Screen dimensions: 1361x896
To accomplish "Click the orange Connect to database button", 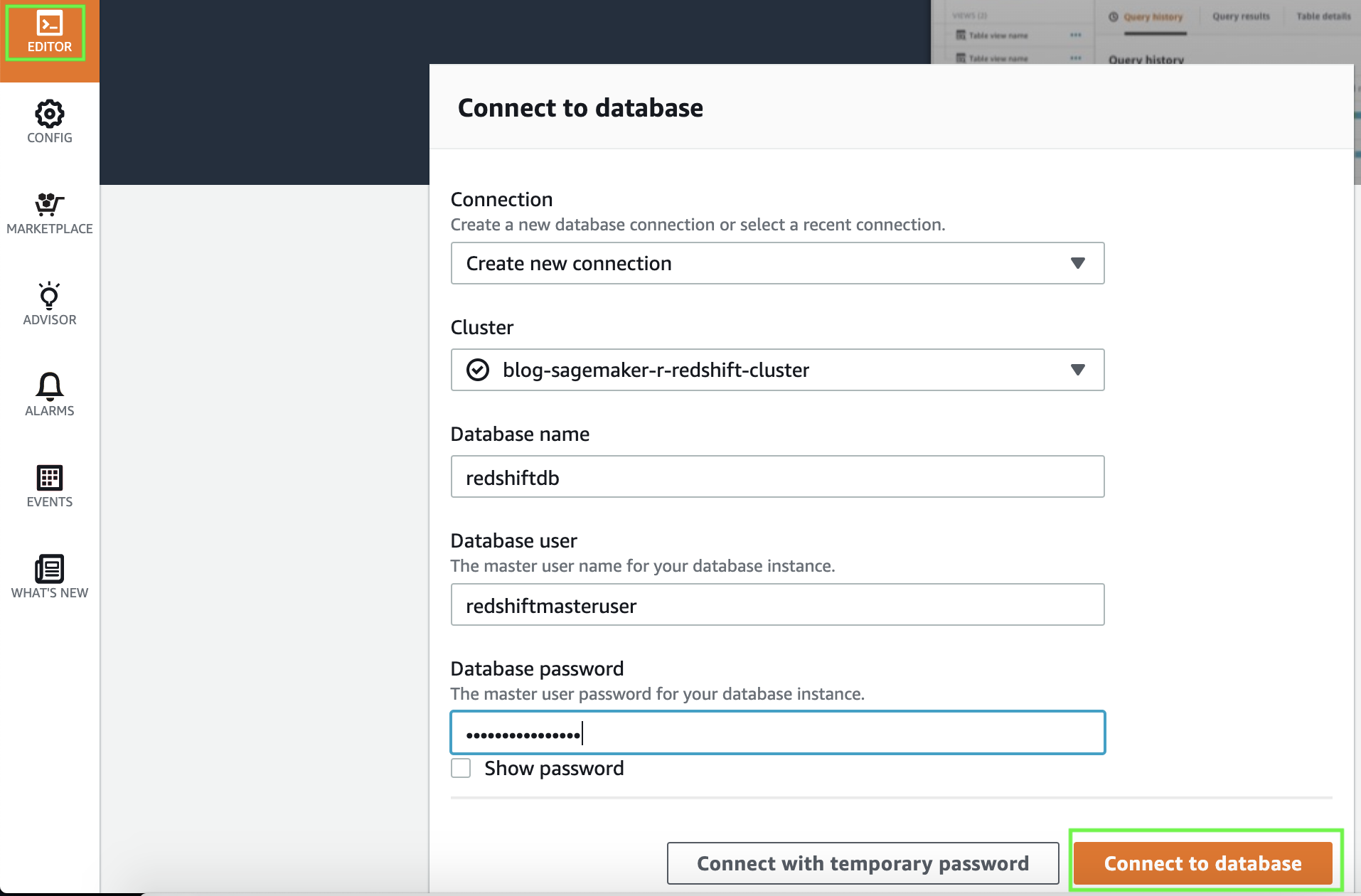I will (1202, 863).
